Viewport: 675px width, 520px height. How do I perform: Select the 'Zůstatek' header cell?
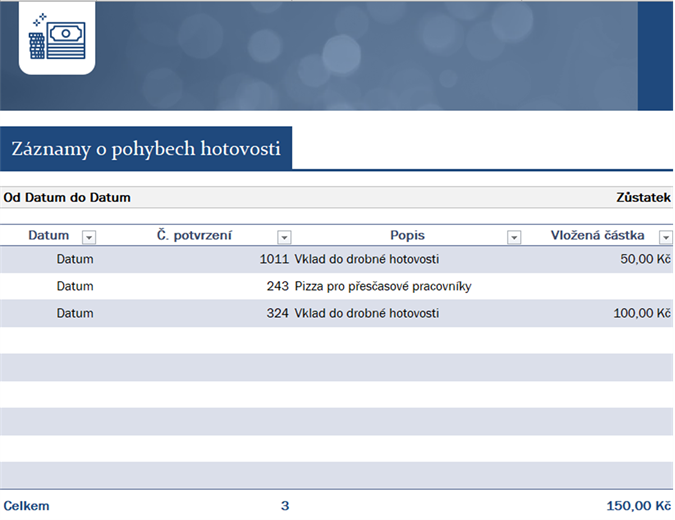click(643, 198)
